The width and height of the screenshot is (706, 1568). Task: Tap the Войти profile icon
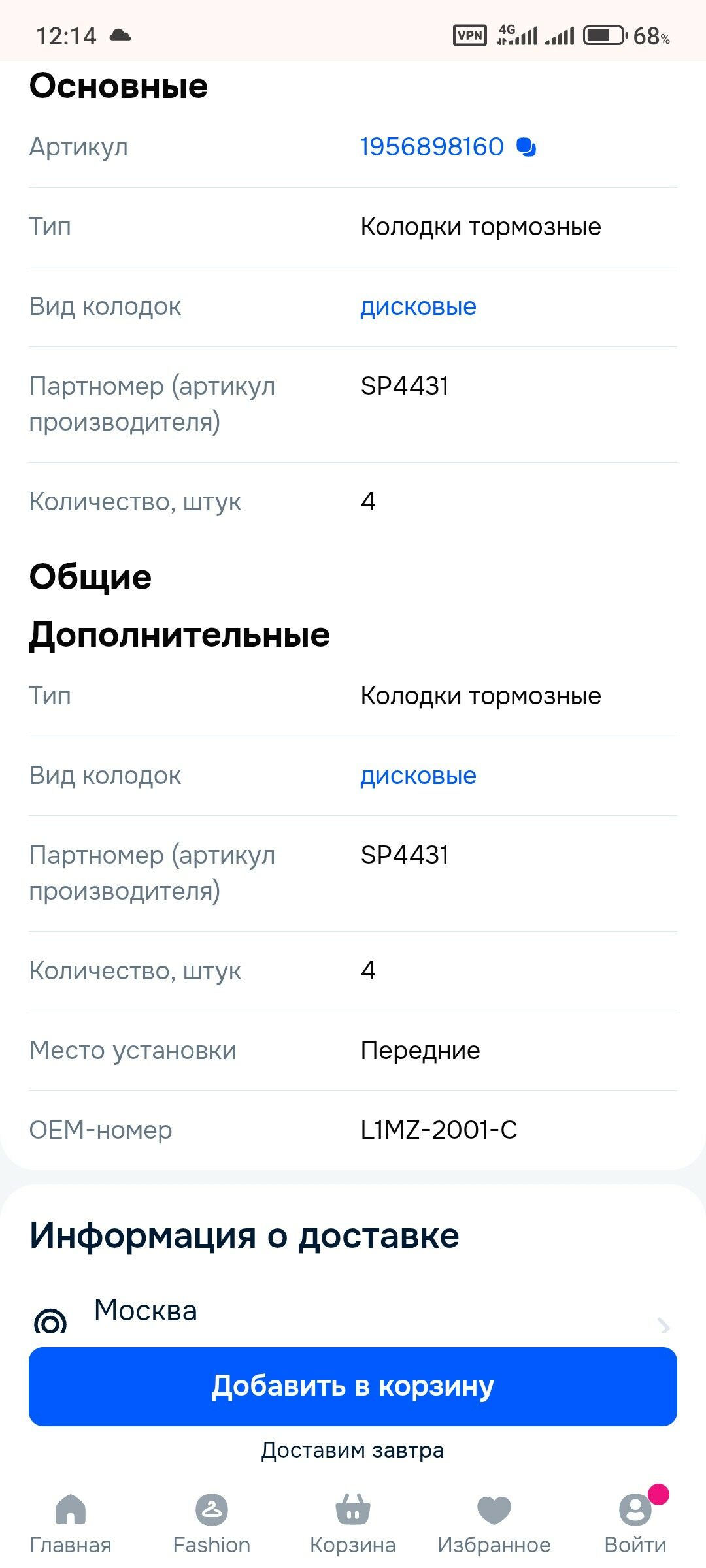click(x=635, y=1509)
